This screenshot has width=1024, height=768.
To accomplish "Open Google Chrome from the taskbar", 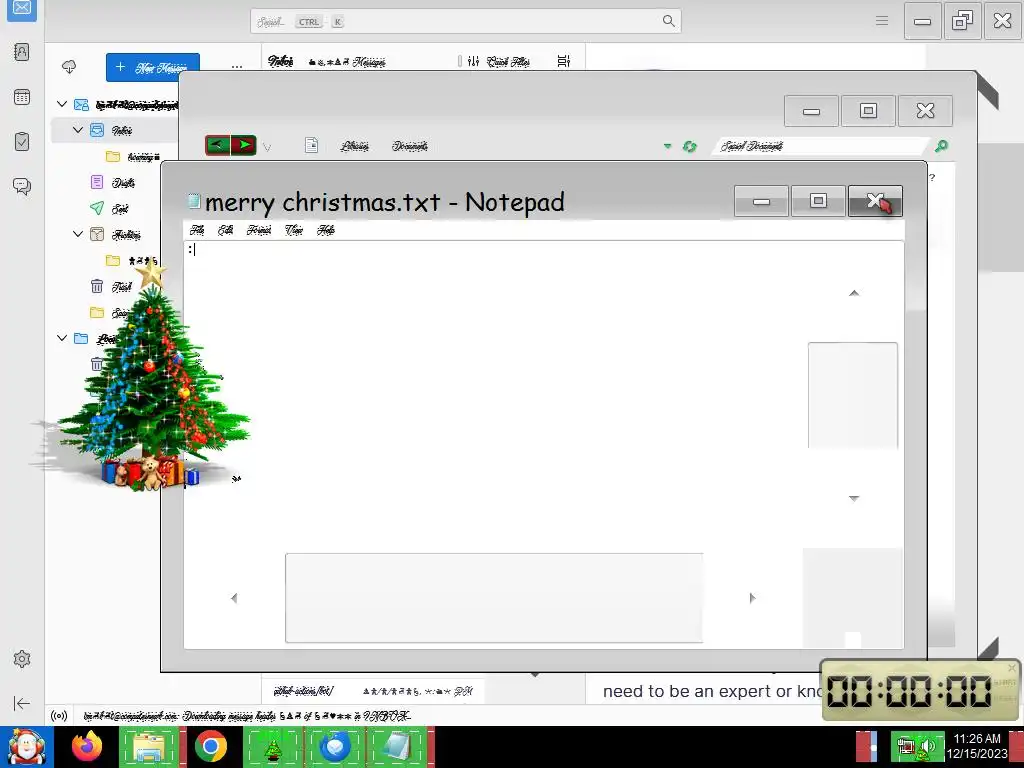I will [210, 747].
